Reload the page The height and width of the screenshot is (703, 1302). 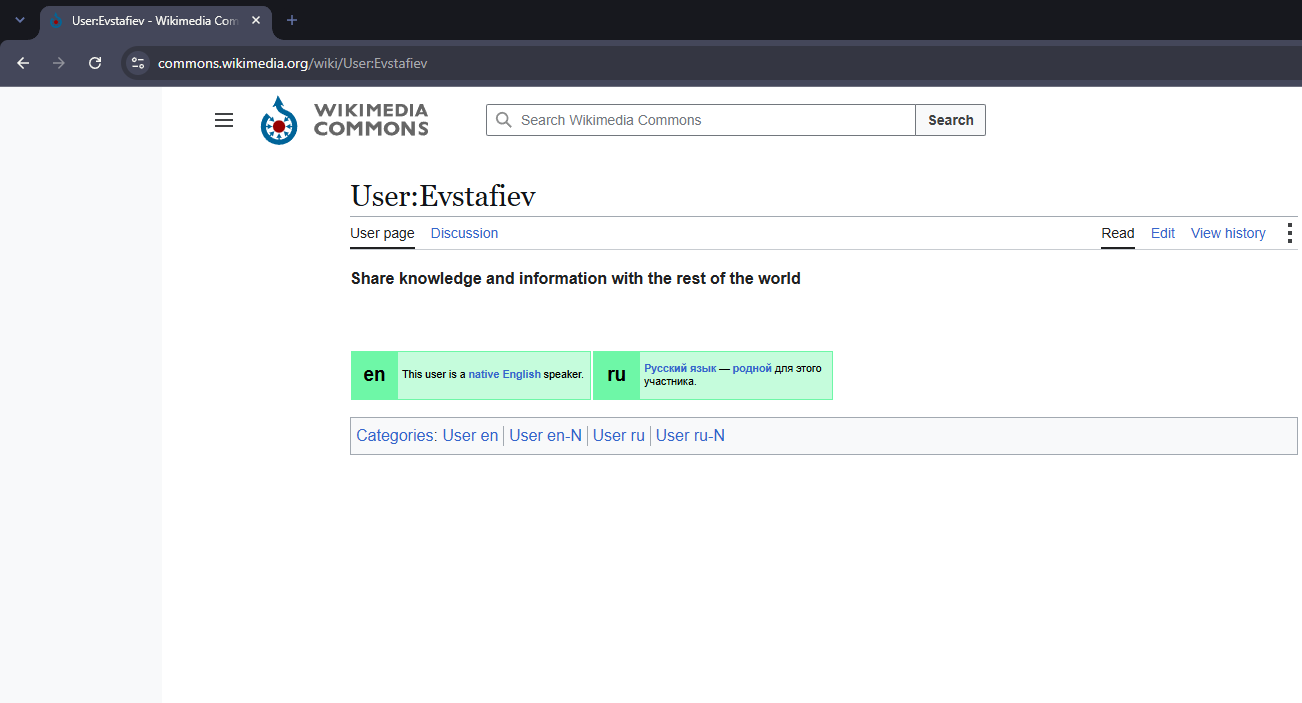click(x=95, y=63)
